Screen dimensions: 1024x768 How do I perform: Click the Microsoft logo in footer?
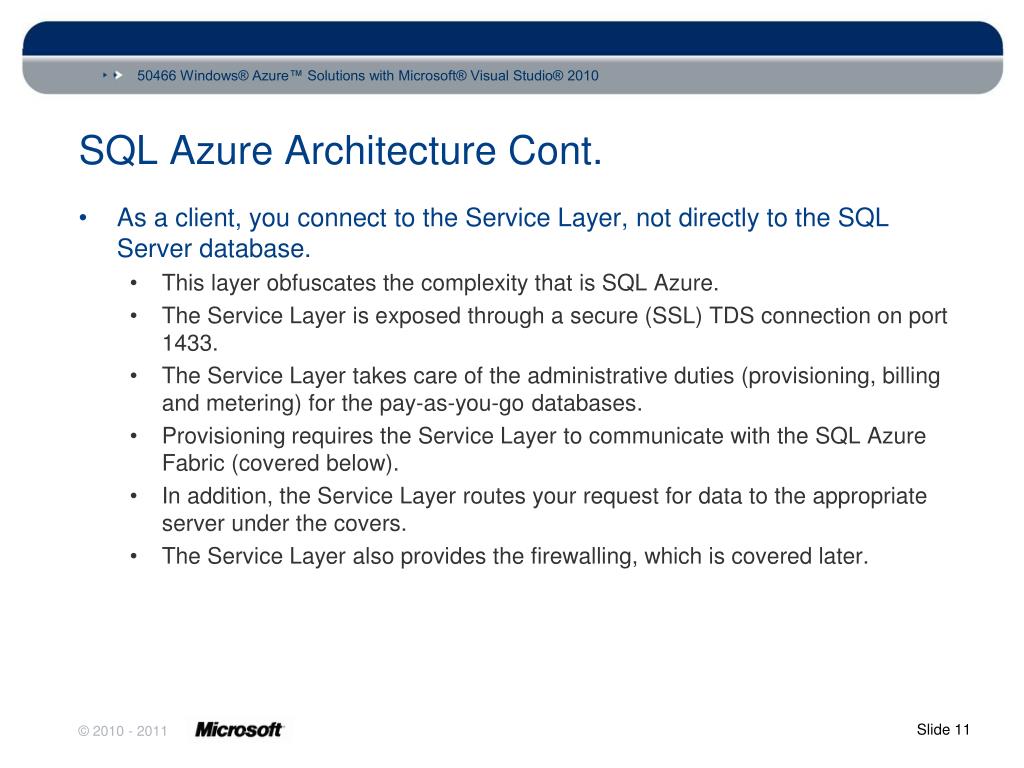[240, 729]
